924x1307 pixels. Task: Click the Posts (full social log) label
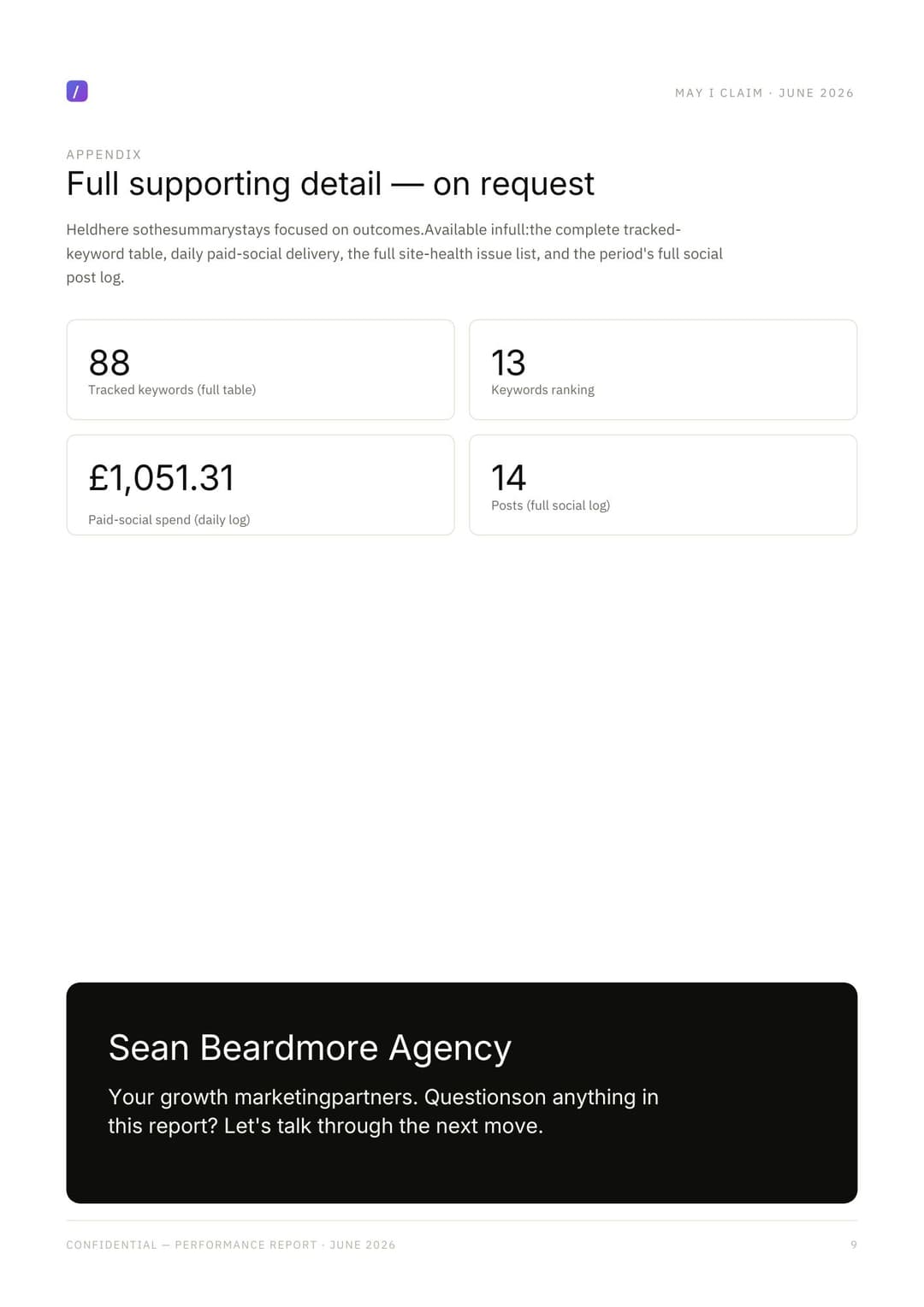point(550,506)
